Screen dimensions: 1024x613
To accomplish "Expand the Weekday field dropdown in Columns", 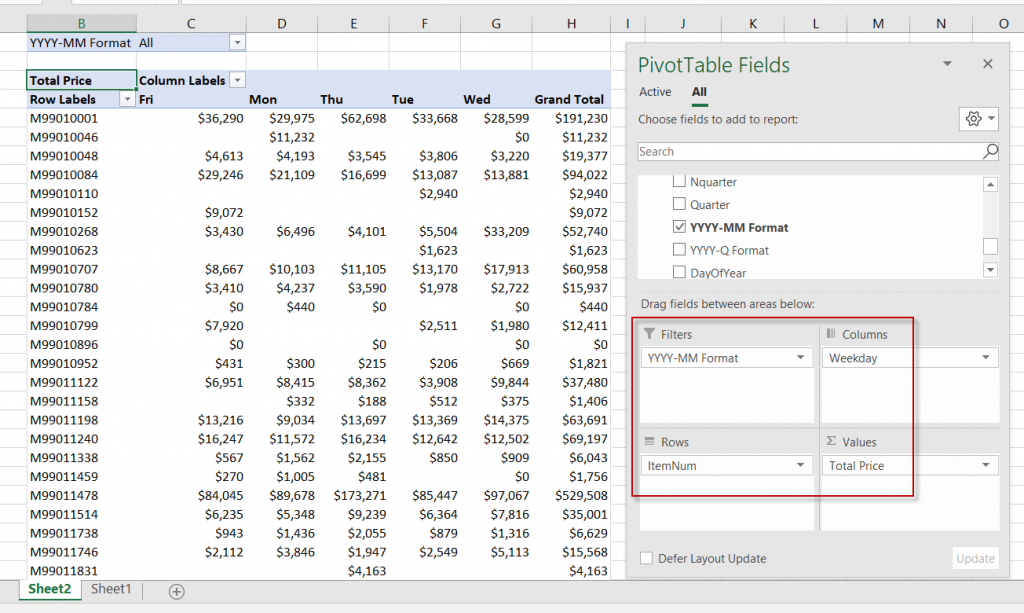I will tap(986, 358).
